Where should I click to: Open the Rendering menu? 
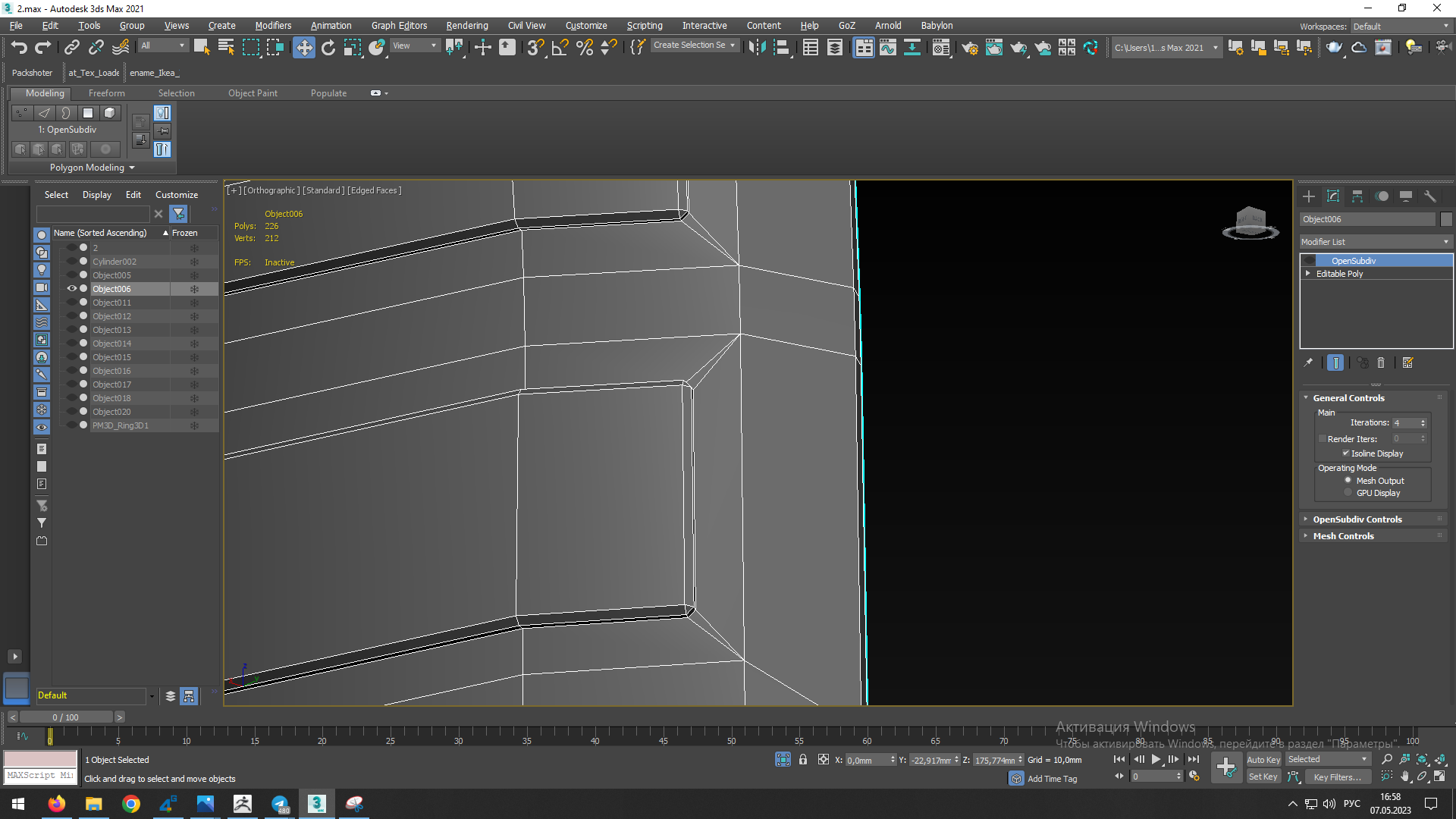[466, 25]
